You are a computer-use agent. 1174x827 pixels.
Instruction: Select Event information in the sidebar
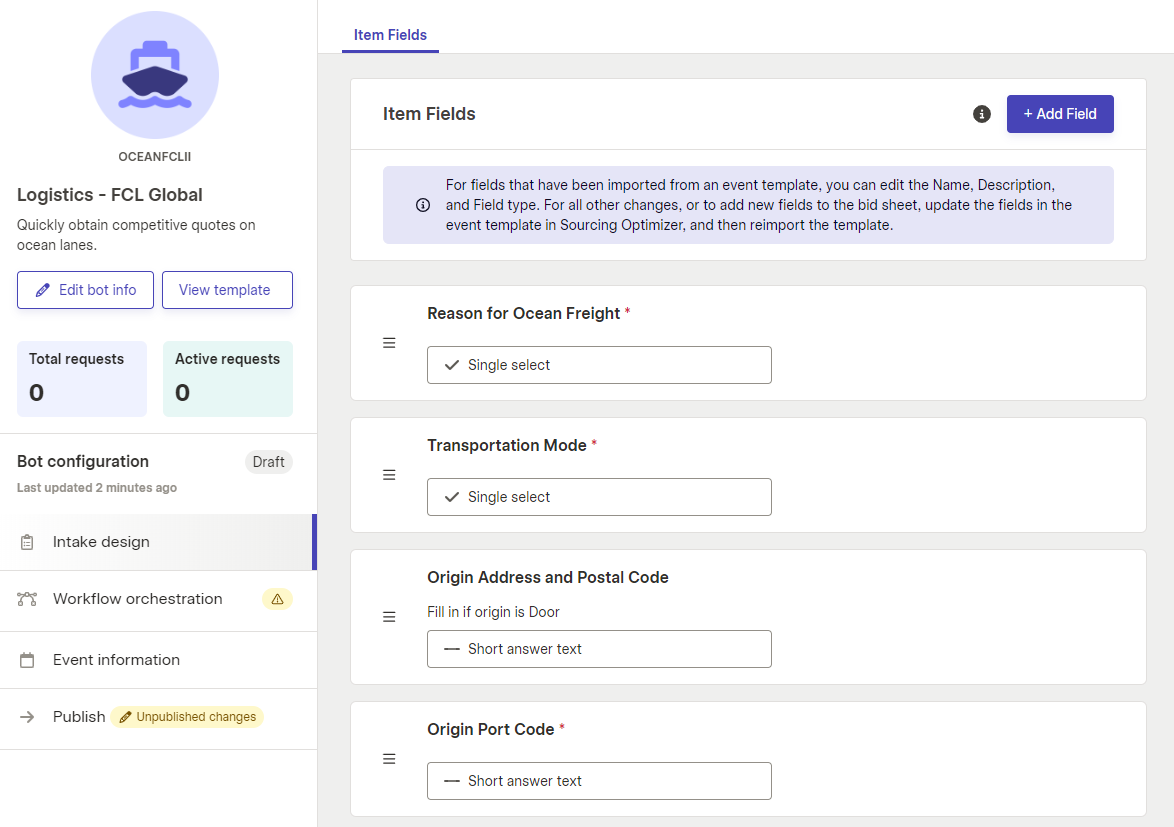(x=117, y=659)
